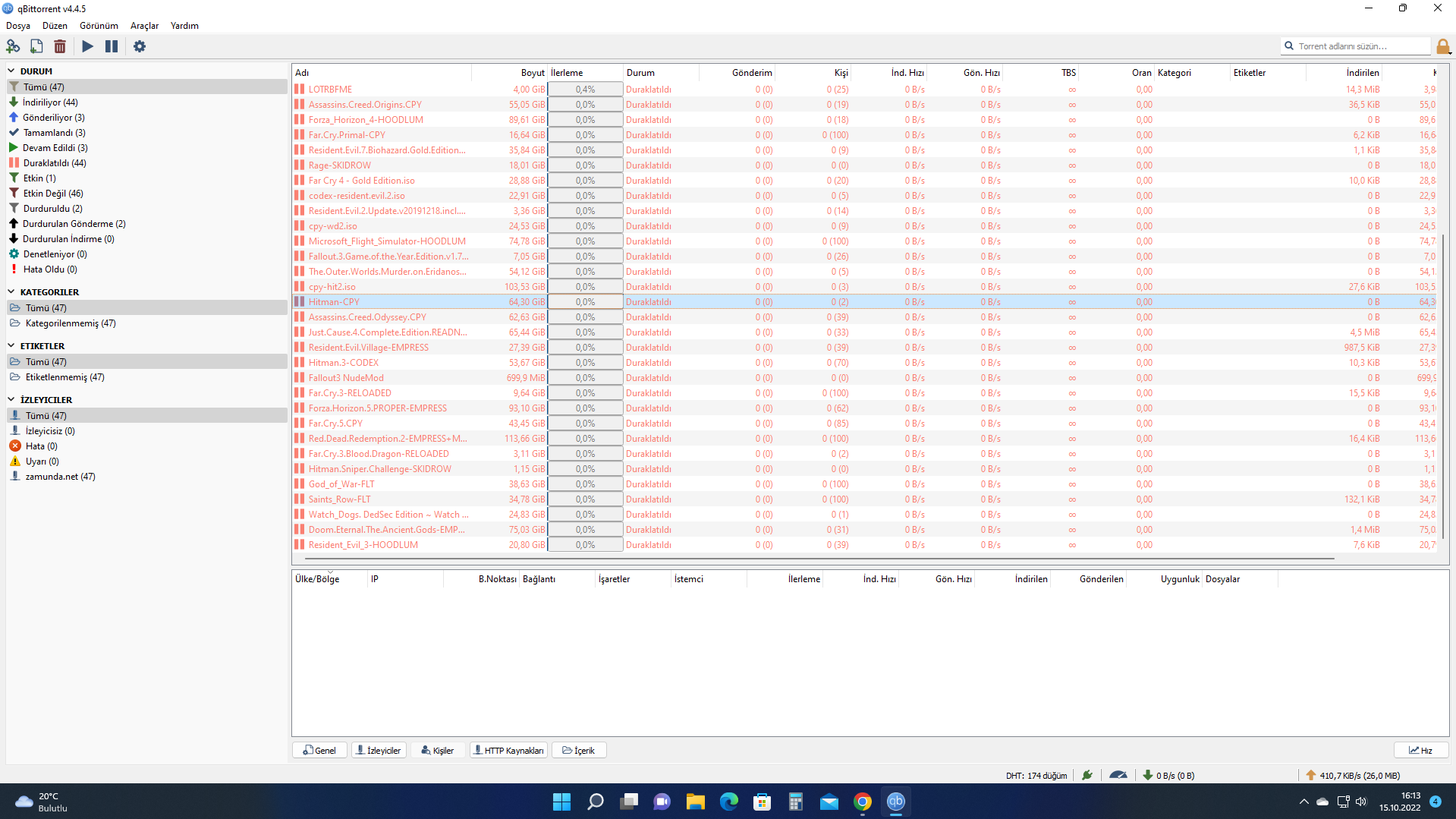Click the God_of_War-FLT progress bar

point(586,484)
